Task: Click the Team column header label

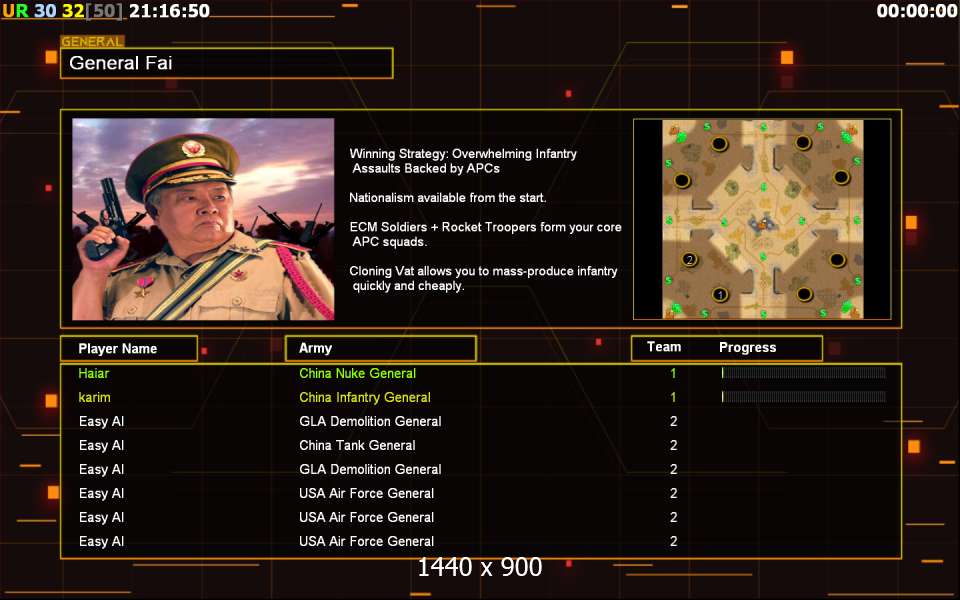Action: pyautogui.click(x=664, y=347)
